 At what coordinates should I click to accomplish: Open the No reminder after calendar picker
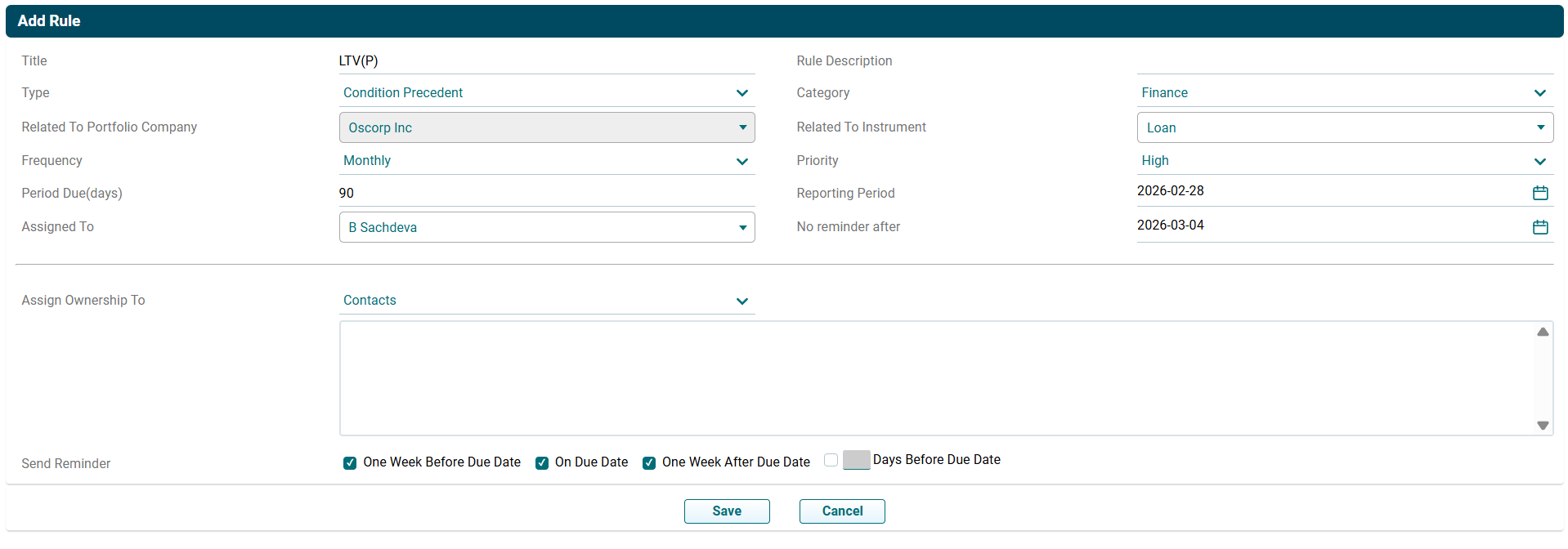coord(1539,227)
